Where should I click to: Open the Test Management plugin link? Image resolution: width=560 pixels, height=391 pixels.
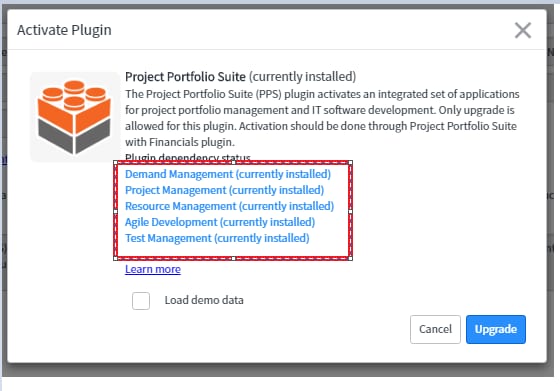217,238
